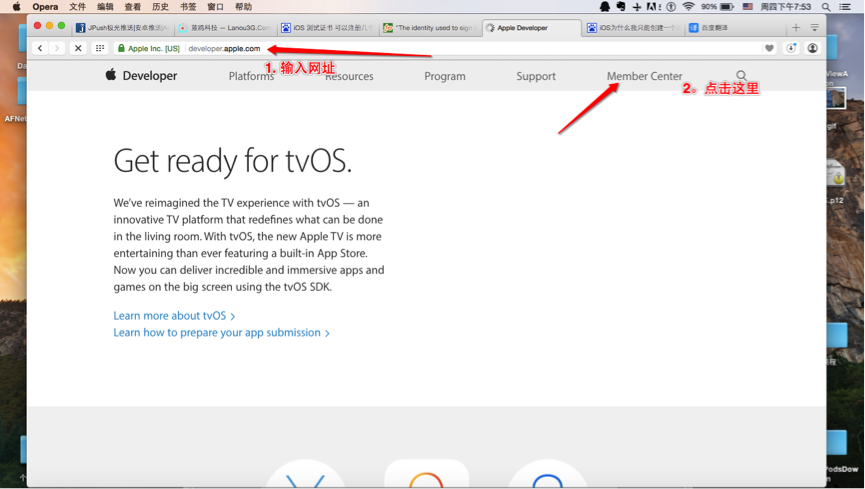Click the battery status indicator

coord(717,7)
